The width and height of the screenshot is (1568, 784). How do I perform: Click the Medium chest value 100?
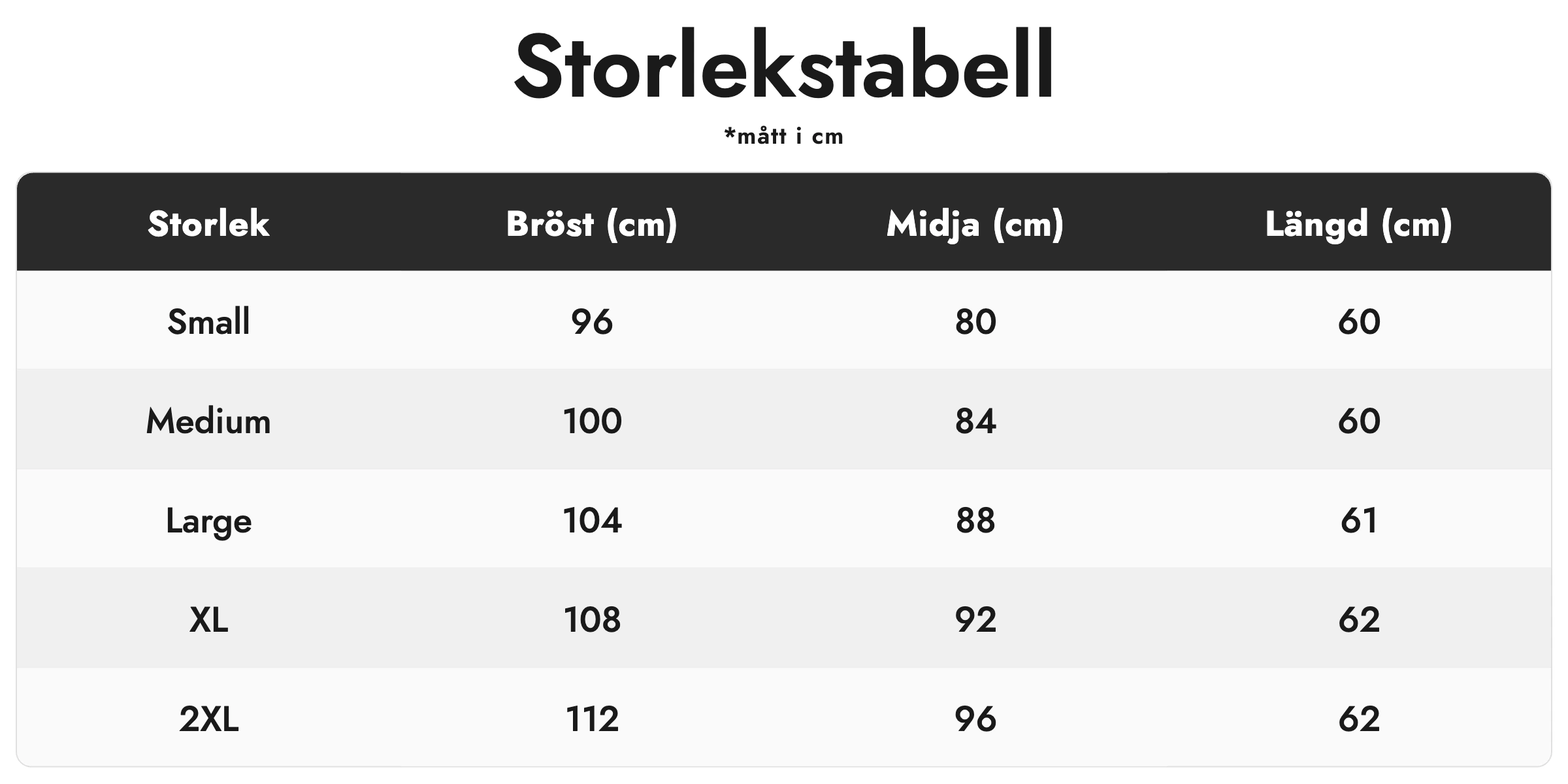592,421
